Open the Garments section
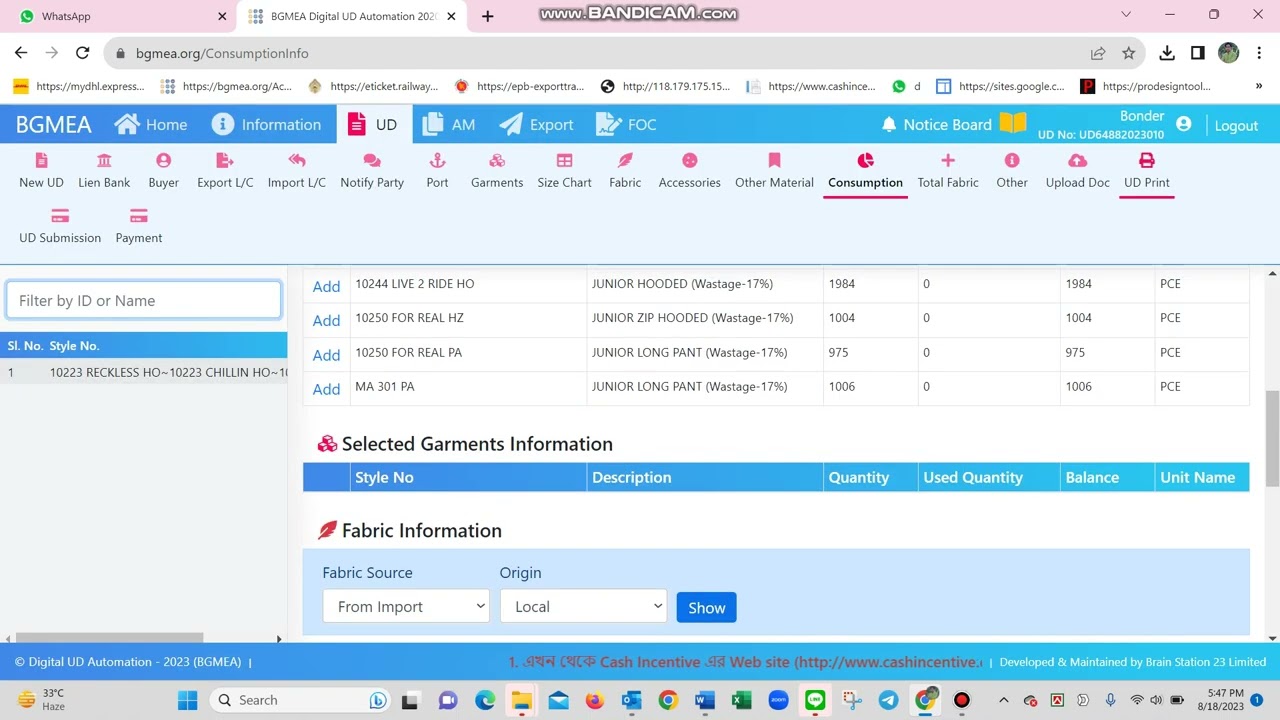 pyautogui.click(x=497, y=171)
